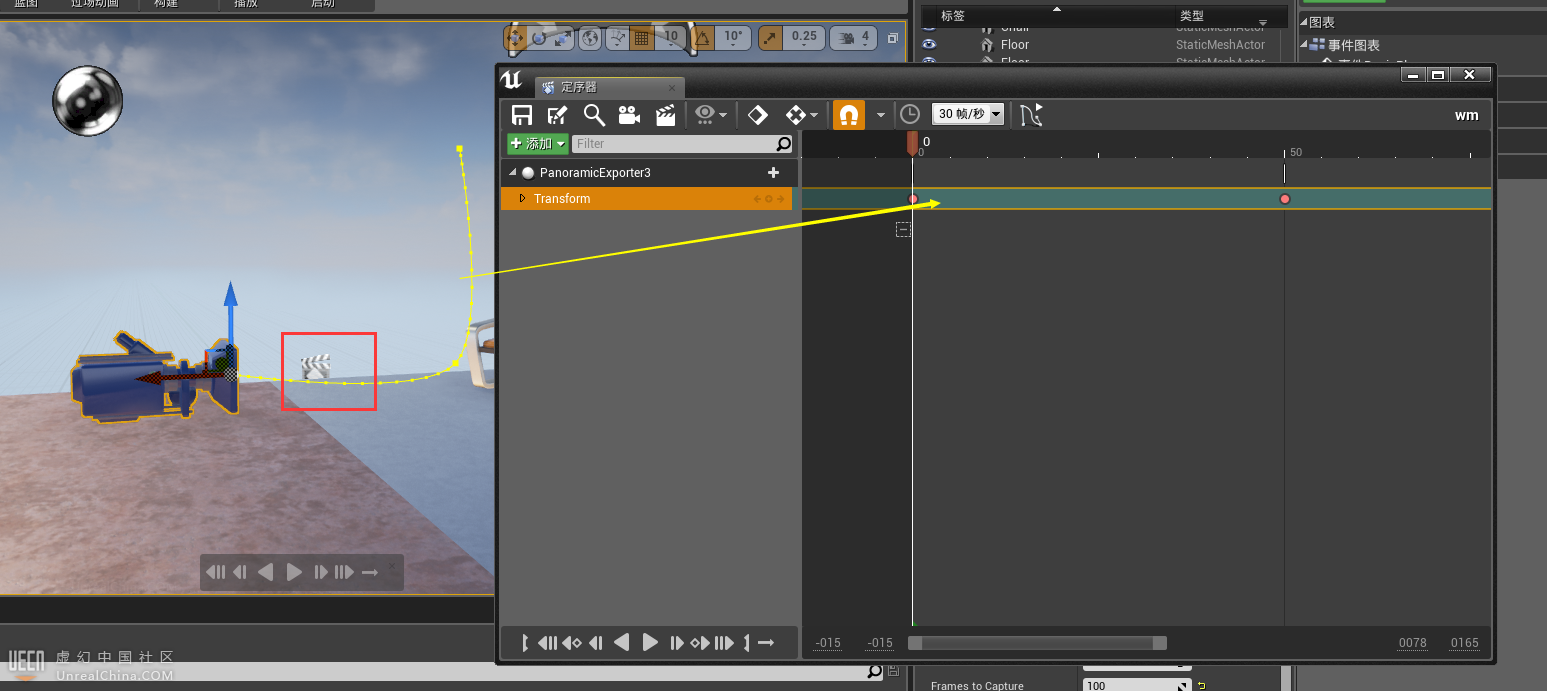This screenshot has width=1547, height=691.
Task: Click the create camera icon in Sequencer
Action: (629, 115)
